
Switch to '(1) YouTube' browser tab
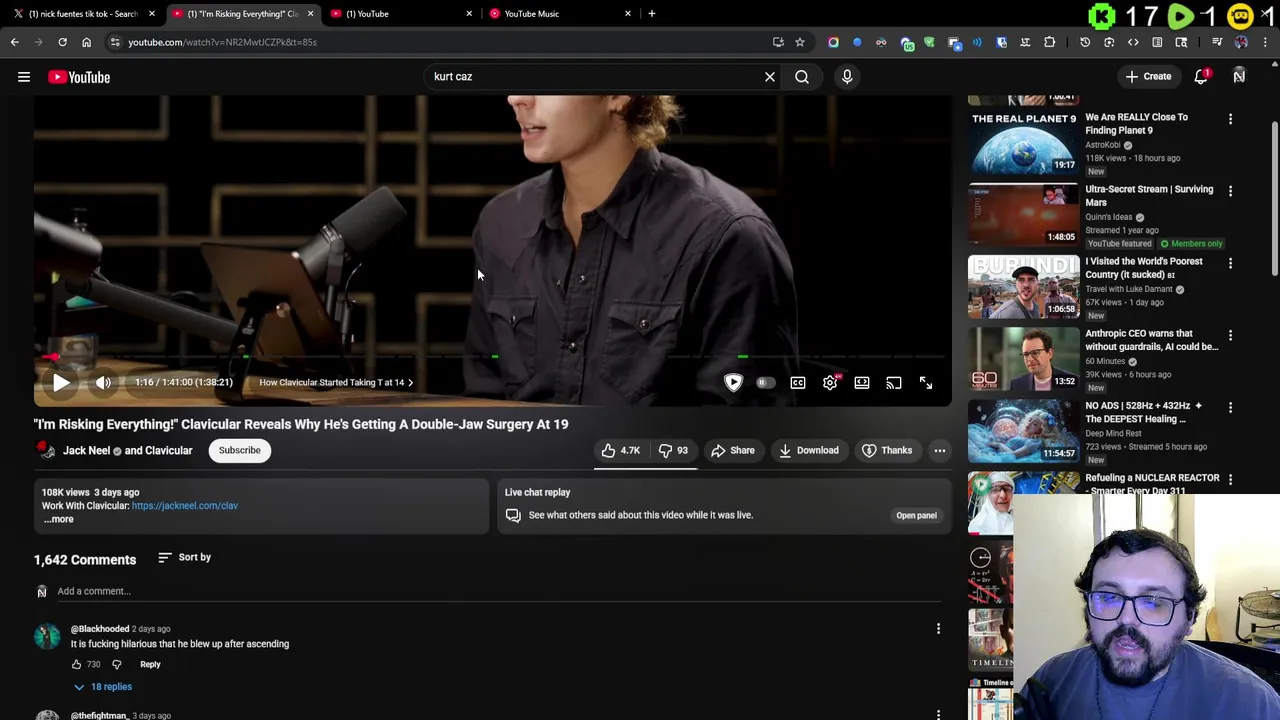tap(400, 14)
